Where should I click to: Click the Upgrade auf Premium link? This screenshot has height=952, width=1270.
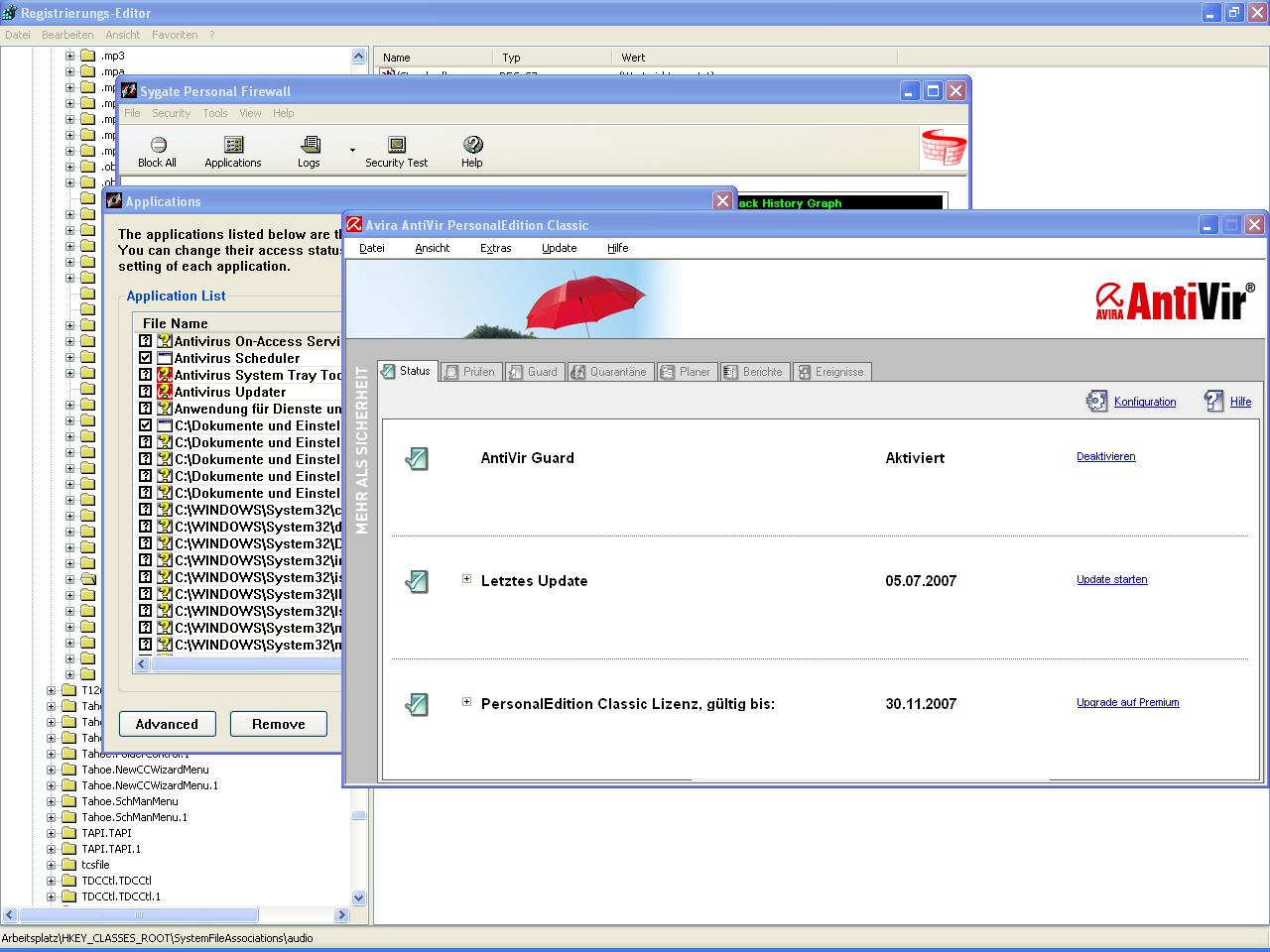pyautogui.click(x=1128, y=702)
